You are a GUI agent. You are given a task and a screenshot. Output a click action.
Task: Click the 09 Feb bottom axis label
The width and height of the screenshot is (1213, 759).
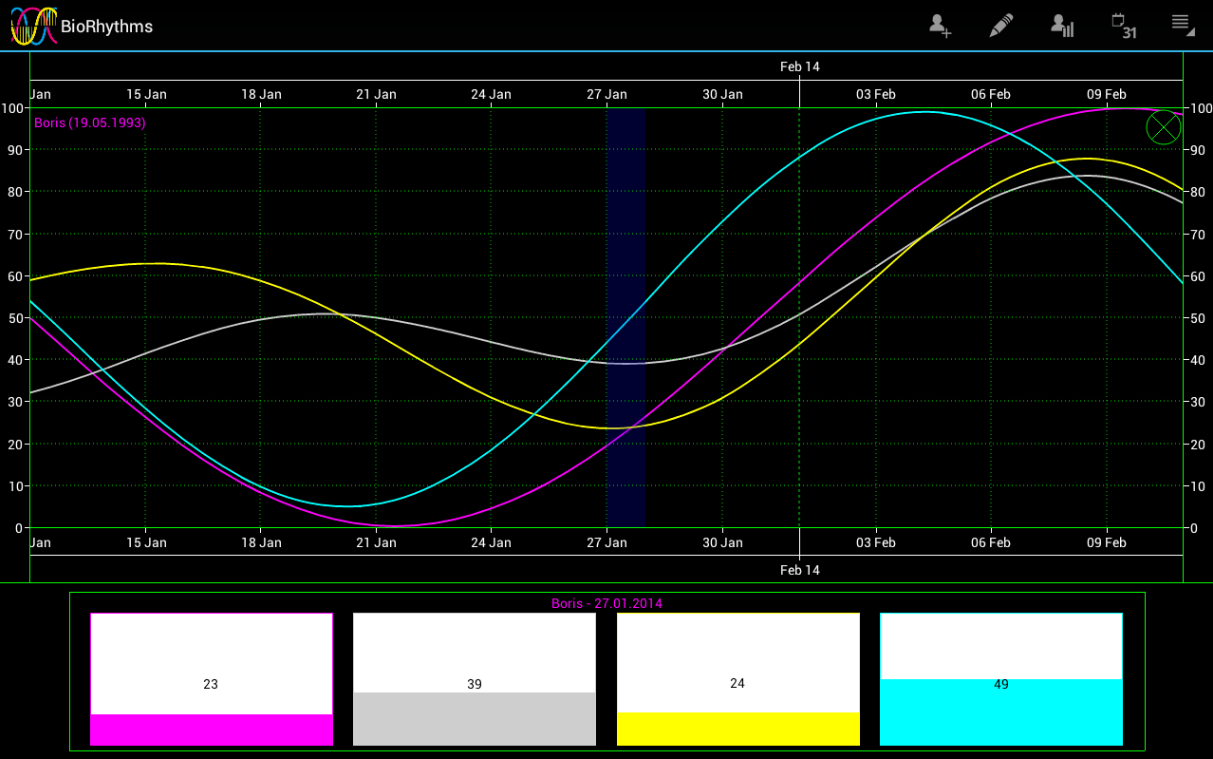[x=1107, y=543]
